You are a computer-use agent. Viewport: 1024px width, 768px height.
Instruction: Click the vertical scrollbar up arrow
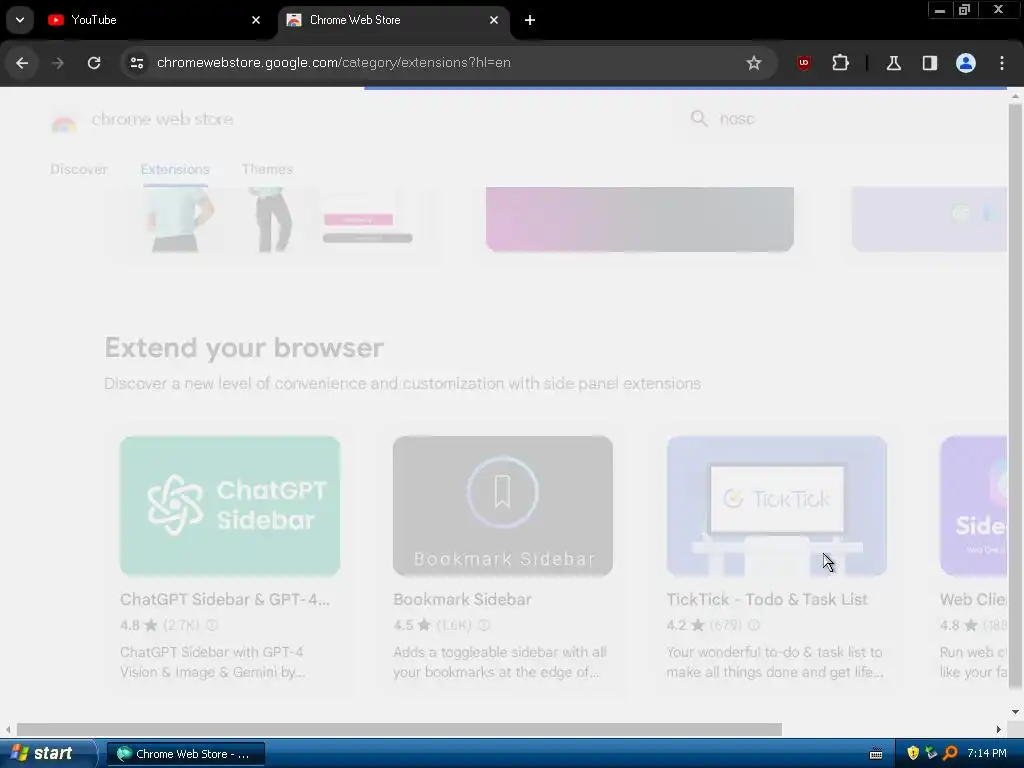point(1015,96)
